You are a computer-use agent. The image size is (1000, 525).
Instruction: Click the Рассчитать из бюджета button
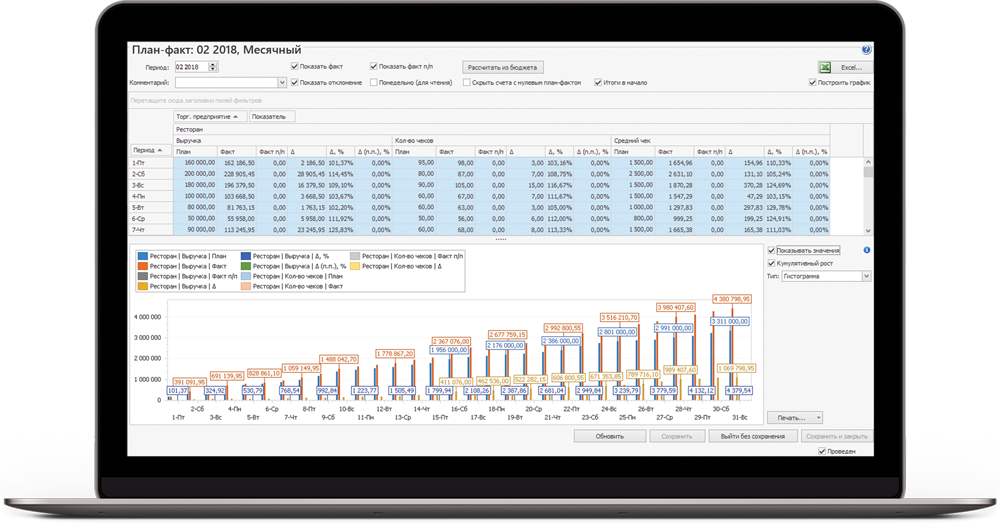pos(502,67)
